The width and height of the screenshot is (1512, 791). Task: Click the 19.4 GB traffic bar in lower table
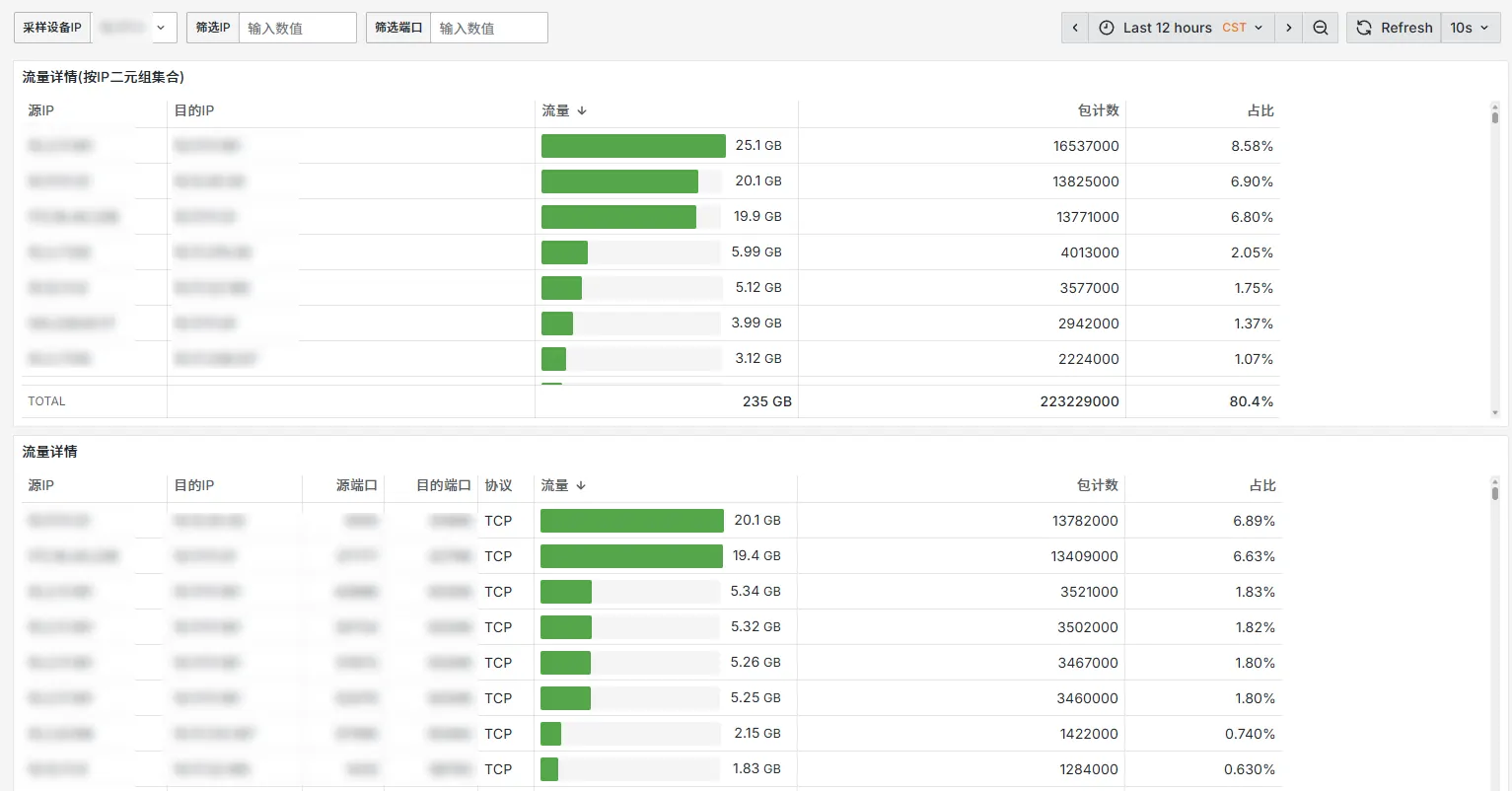tap(631, 556)
